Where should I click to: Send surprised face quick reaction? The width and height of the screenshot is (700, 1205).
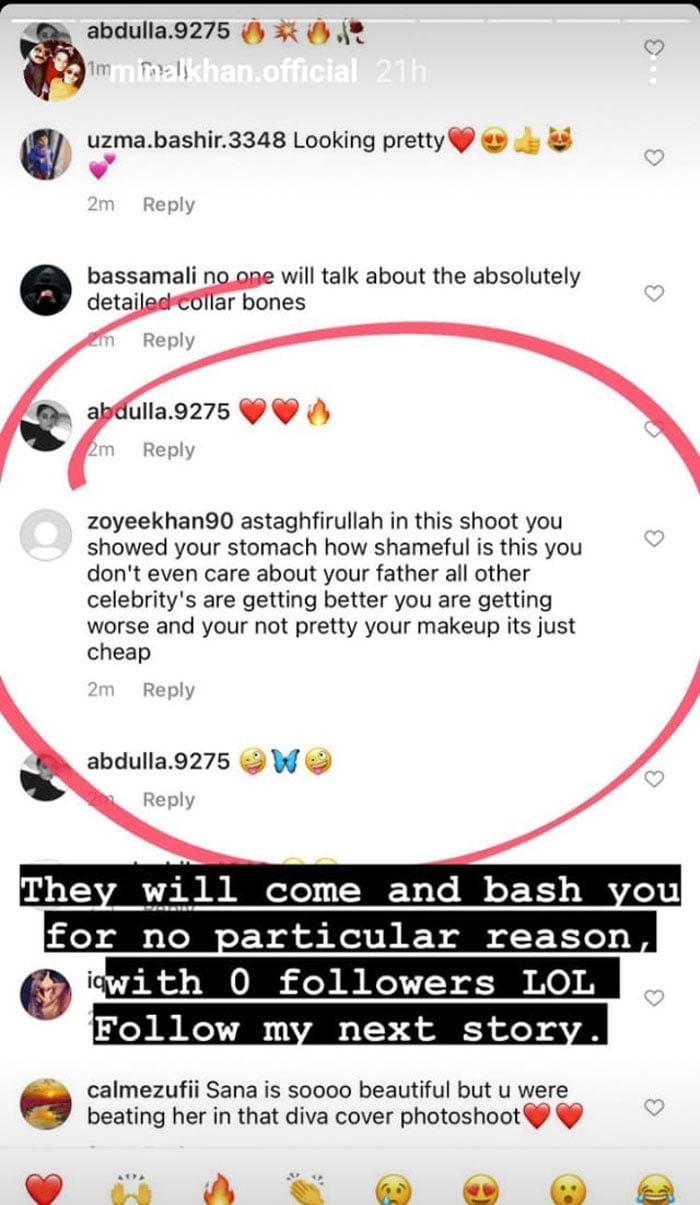(568, 1188)
